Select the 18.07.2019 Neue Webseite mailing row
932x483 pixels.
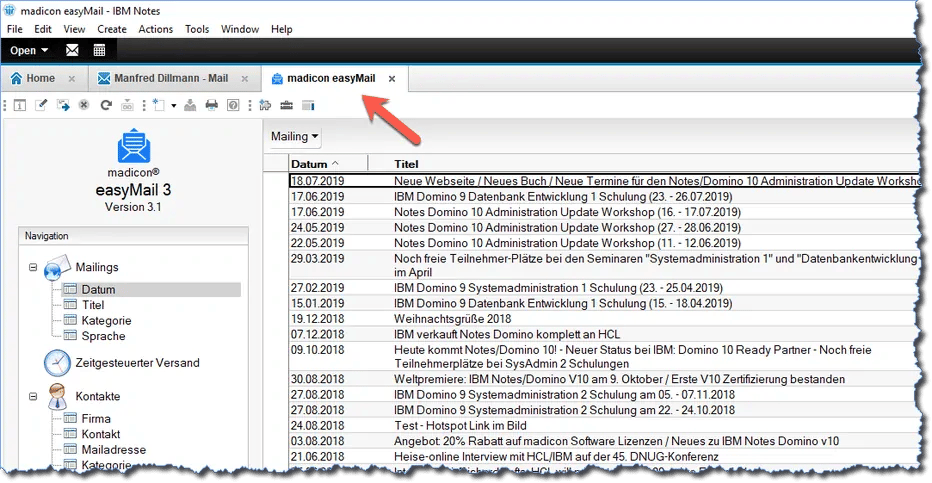coord(604,181)
